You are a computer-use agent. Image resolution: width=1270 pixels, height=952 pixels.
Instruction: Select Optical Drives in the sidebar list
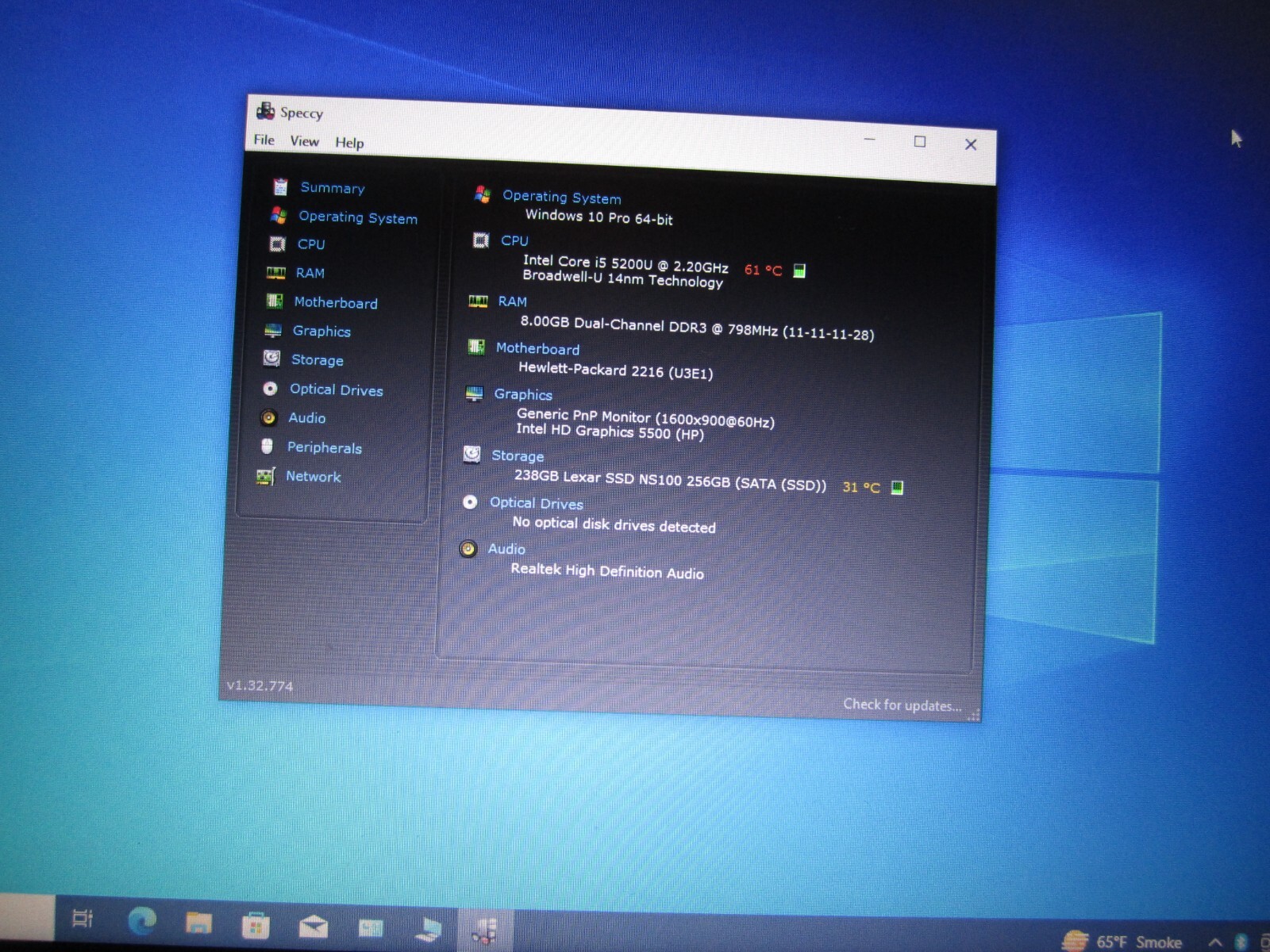click(337, 390)
